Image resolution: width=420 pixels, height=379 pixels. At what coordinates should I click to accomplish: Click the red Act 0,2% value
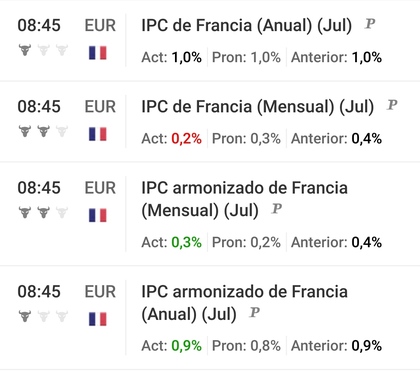pyautogui.click(x=187, y=139)
